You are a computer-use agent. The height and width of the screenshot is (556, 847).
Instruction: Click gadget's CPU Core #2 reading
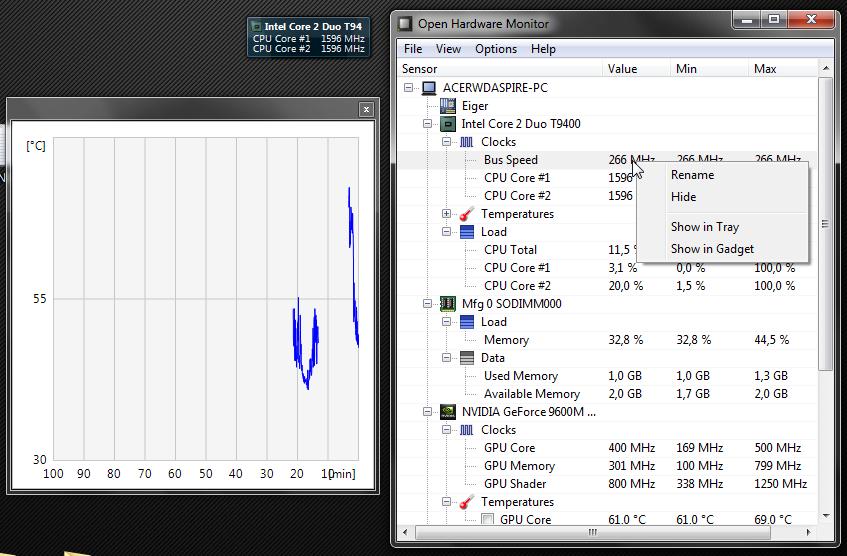[308, 49]
